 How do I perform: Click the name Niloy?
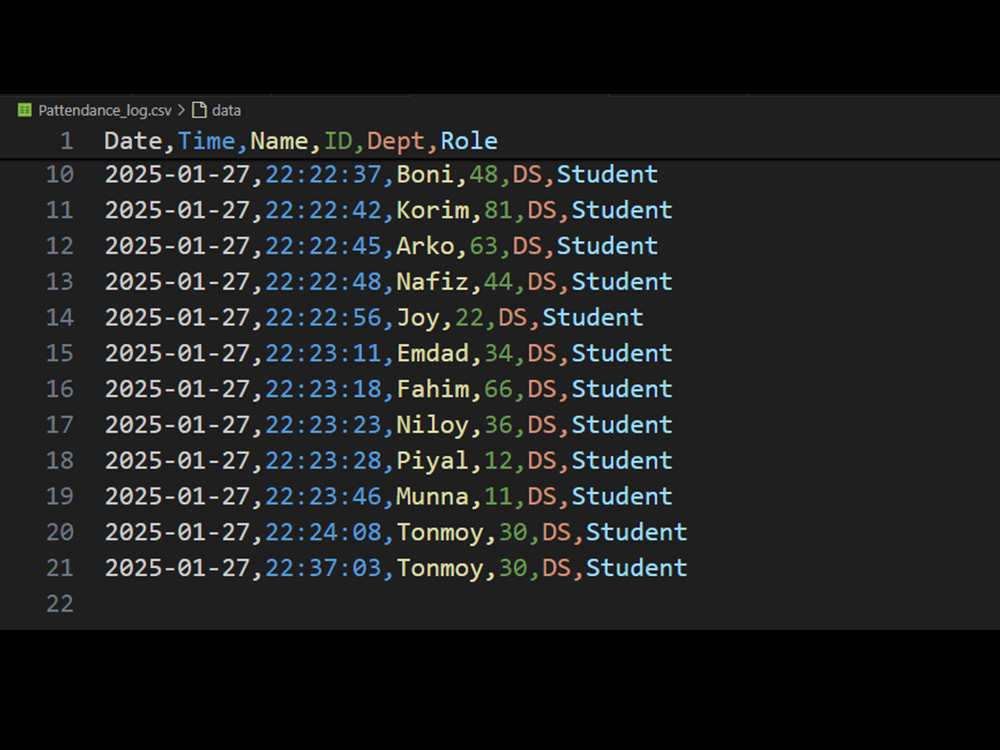(433, 424)
